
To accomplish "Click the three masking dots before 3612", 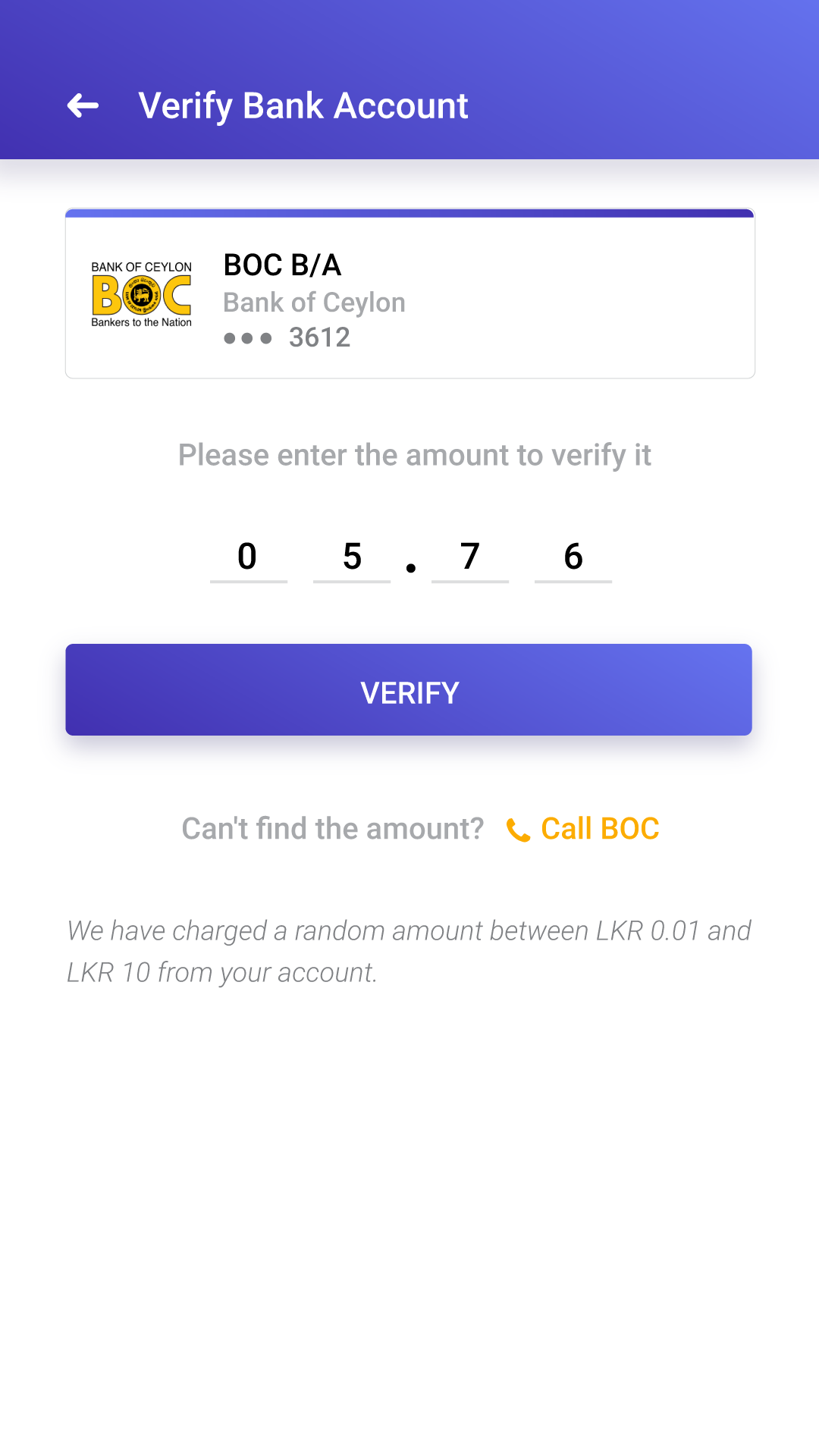I will tap(247, 338).
